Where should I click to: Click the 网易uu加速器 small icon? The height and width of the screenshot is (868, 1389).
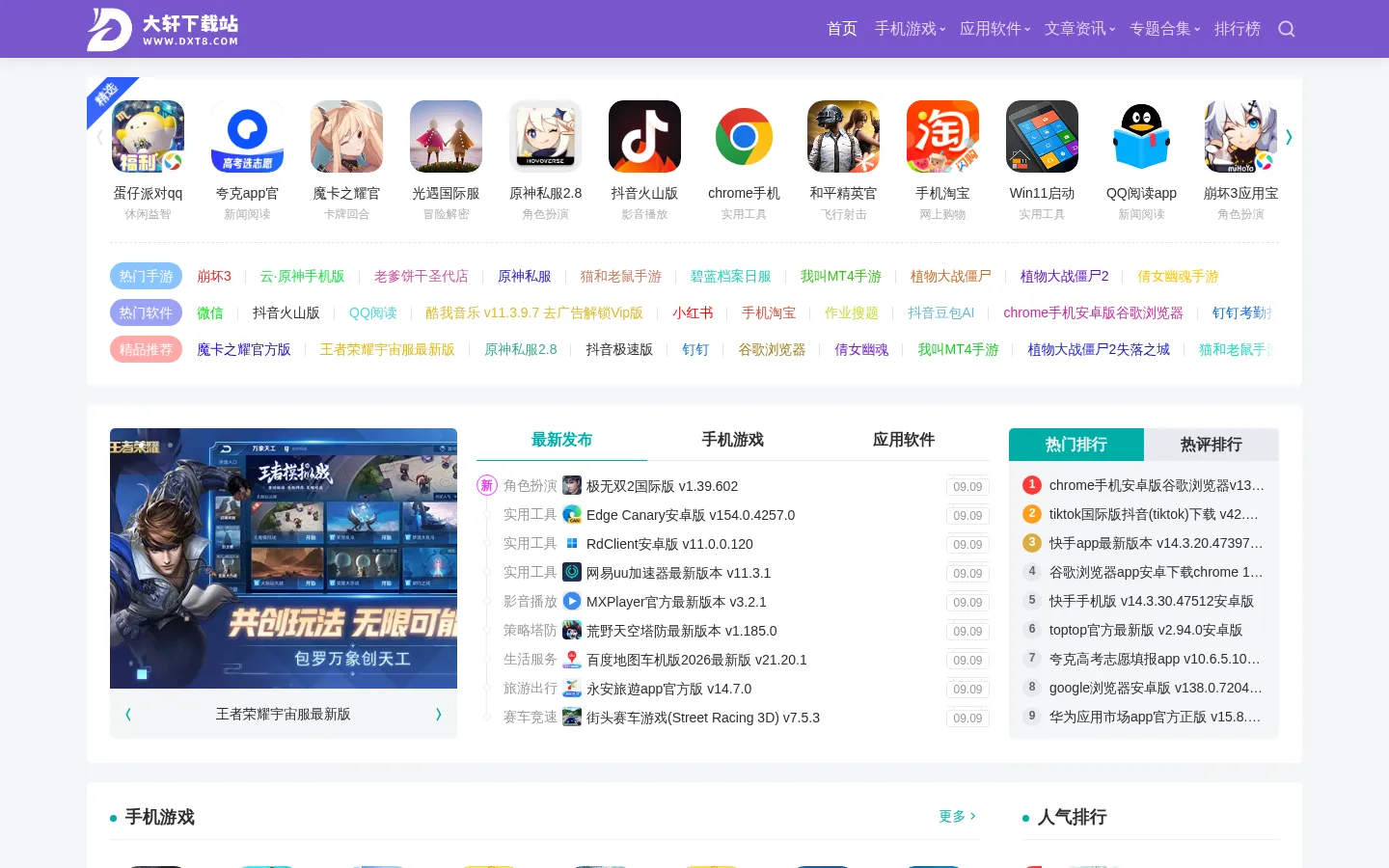(x=572, y=572)
